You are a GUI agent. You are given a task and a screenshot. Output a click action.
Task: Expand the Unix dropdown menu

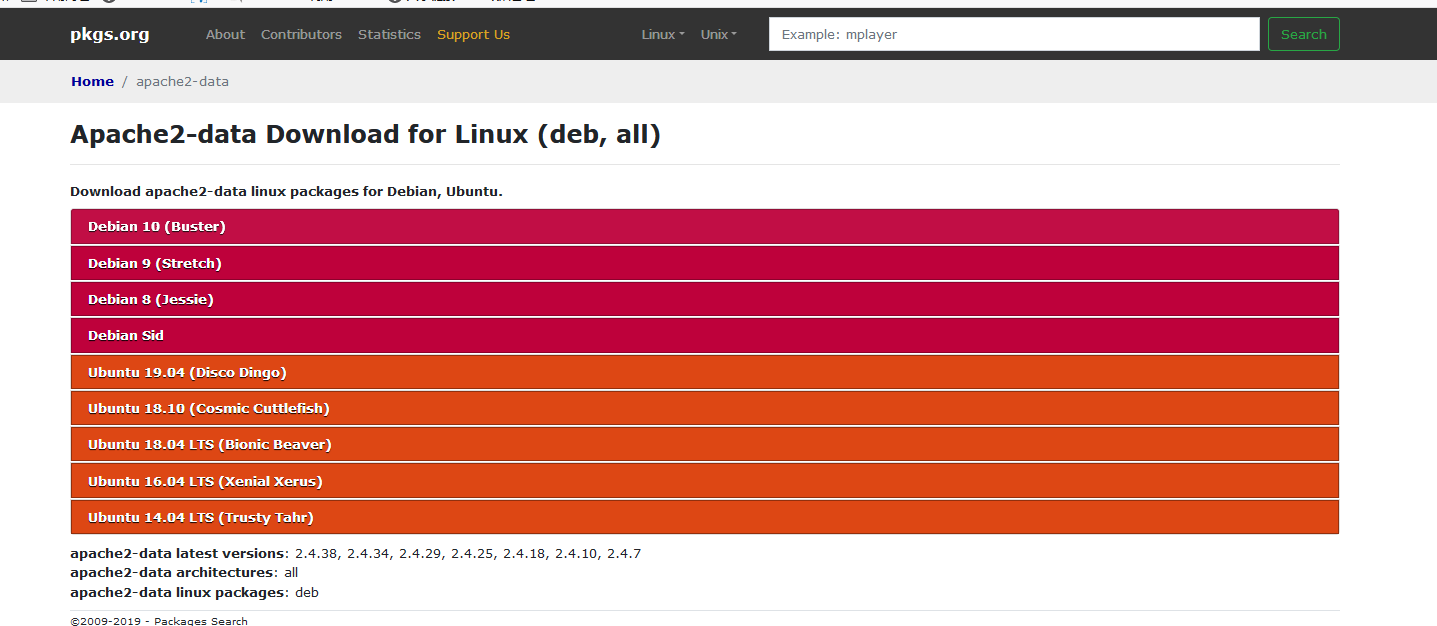[x=718, y=34]
